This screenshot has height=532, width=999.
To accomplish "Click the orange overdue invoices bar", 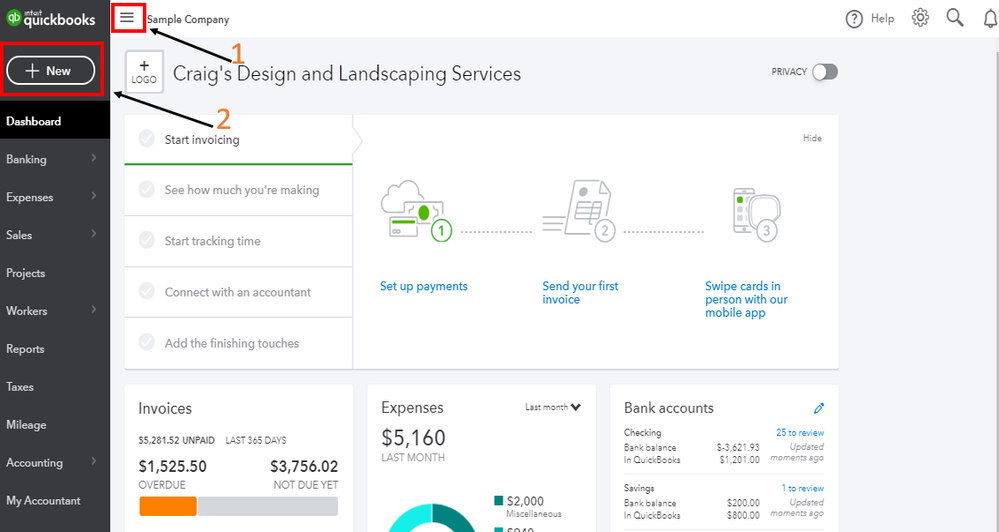I will pyautogui.click(x=168, y=507).
